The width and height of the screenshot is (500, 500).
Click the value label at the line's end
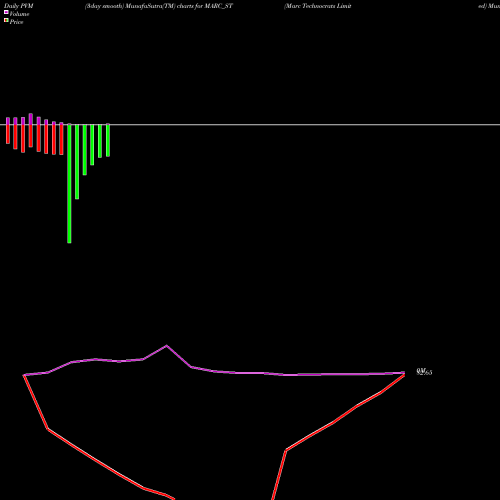pyautogui.click(x=424, y=372)
